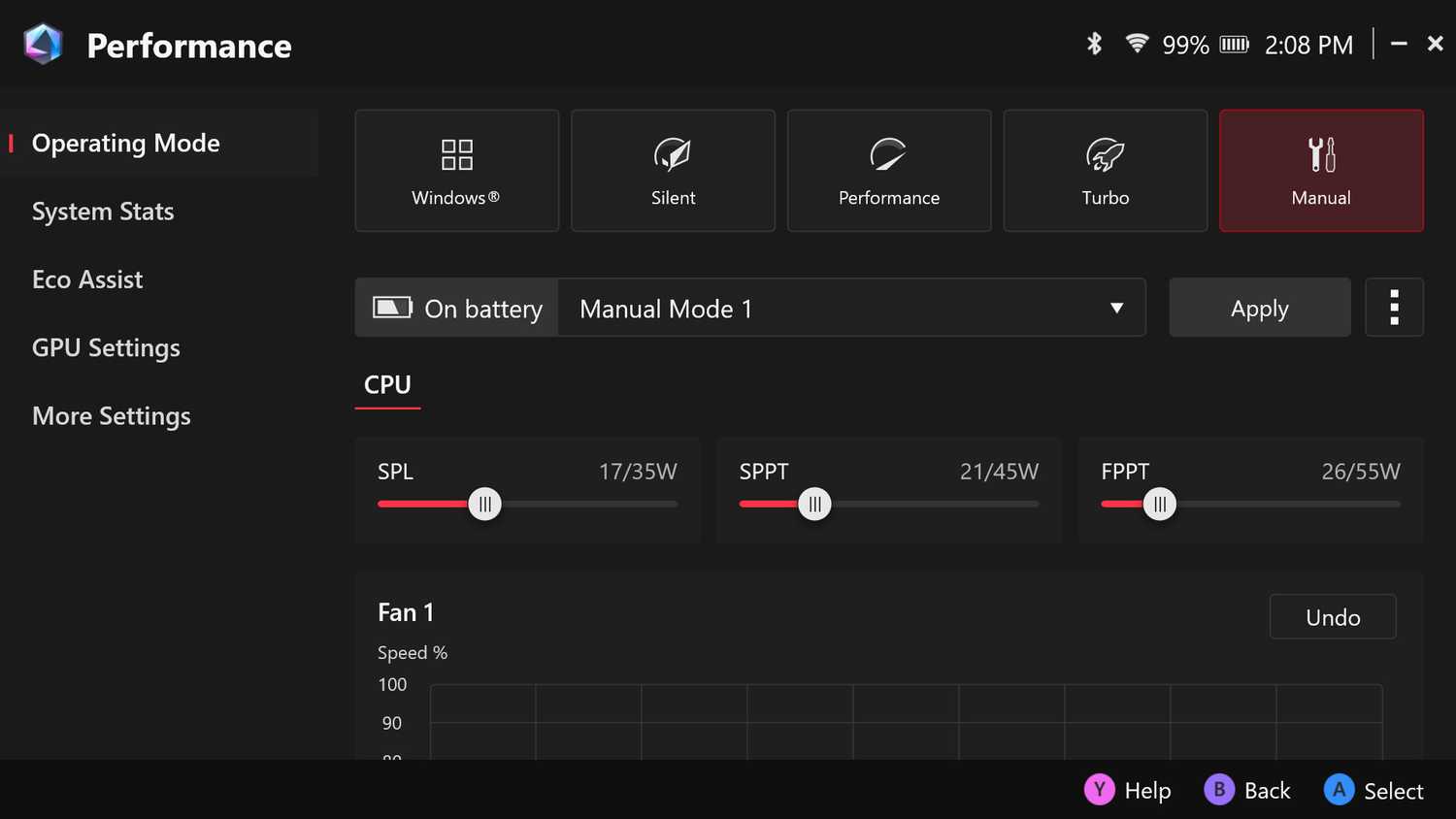Click the On battery power source icon

(392, 308)
